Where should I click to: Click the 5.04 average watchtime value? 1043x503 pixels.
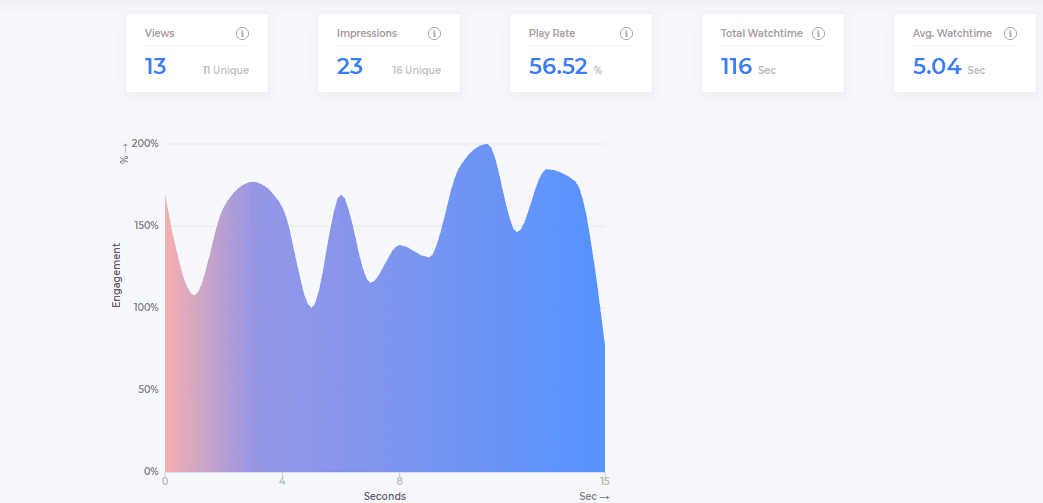pos(937,67)
